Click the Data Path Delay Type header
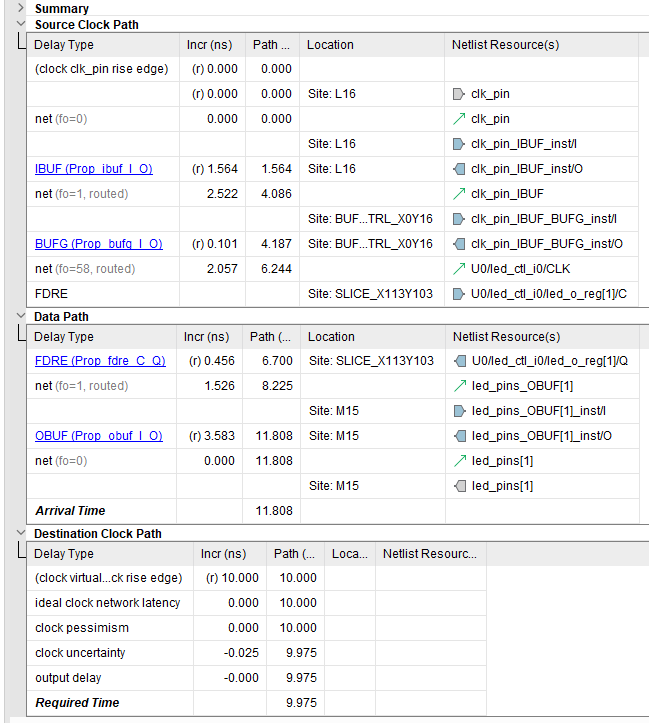The height and width of the screenshot is (723, 649). [x=101, y=337]
